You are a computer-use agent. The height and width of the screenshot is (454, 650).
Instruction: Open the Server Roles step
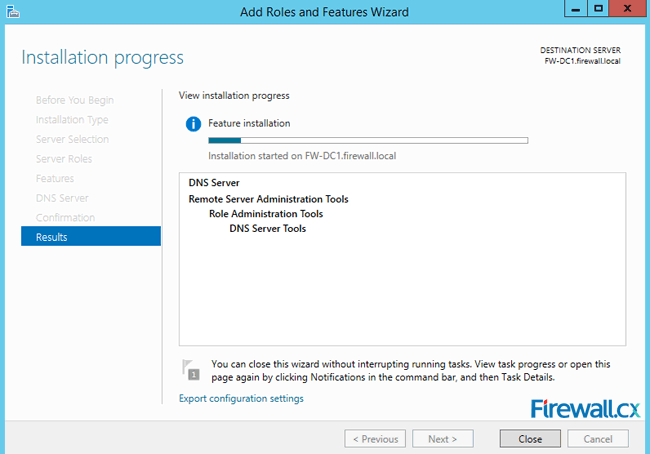tap(64, 159)
